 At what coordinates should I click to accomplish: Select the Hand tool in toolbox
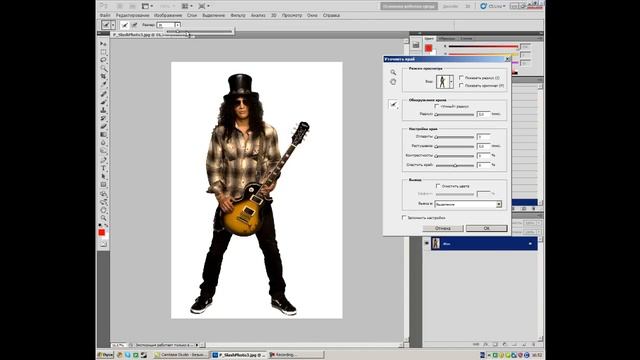103,210
